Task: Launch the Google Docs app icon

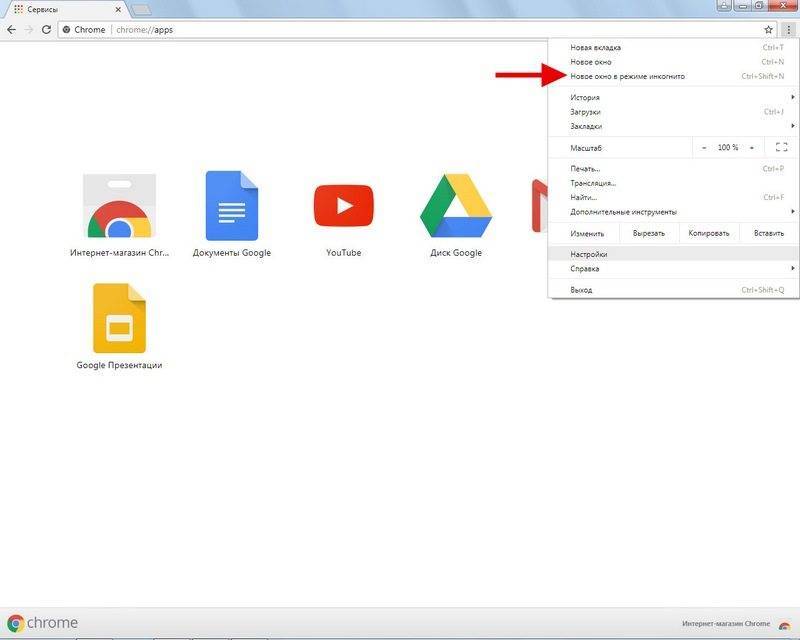Action: tap(232, 206)
